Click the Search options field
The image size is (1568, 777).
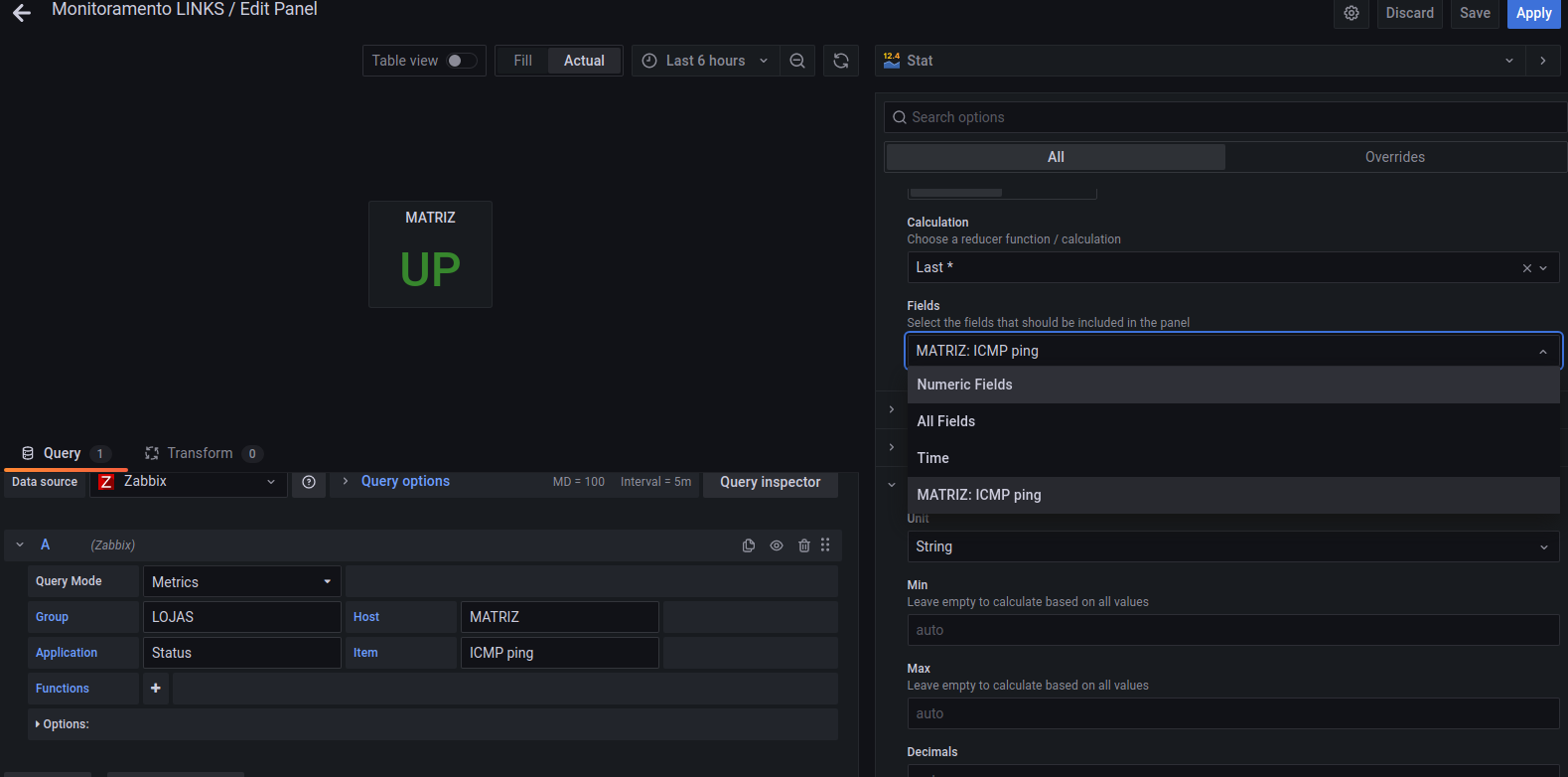point(1226,117)
